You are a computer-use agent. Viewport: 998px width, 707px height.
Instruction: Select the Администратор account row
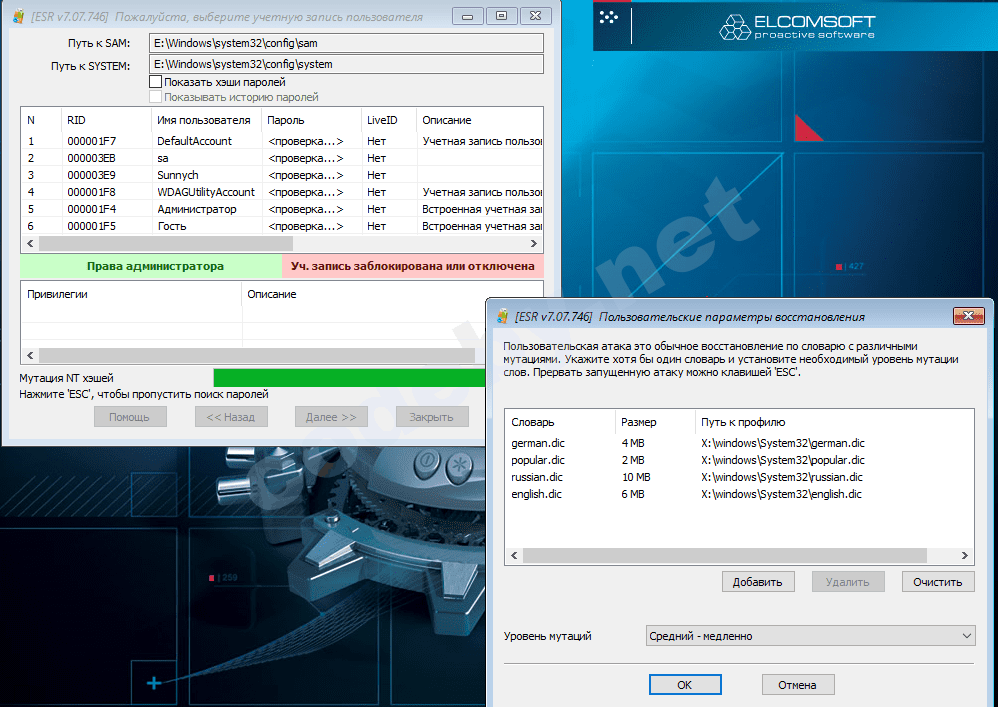(x=196, y=209)
